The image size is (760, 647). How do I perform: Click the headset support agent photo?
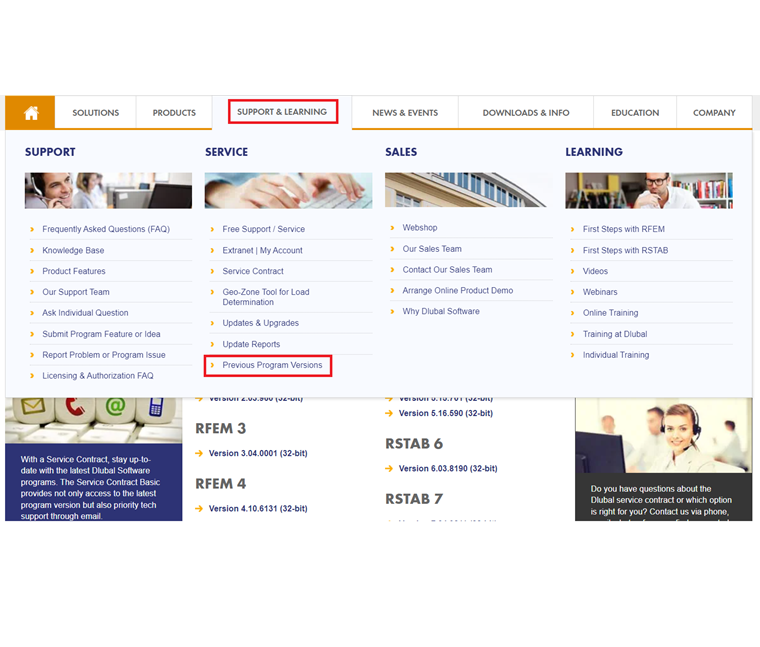click(x=664, y=435)
